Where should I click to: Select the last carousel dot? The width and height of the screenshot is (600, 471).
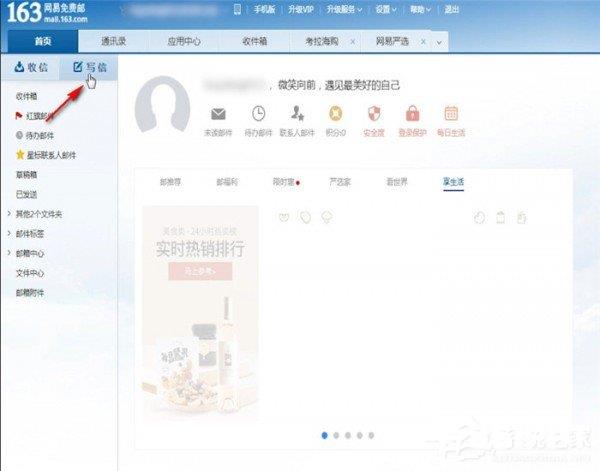[x=371, y=435]
